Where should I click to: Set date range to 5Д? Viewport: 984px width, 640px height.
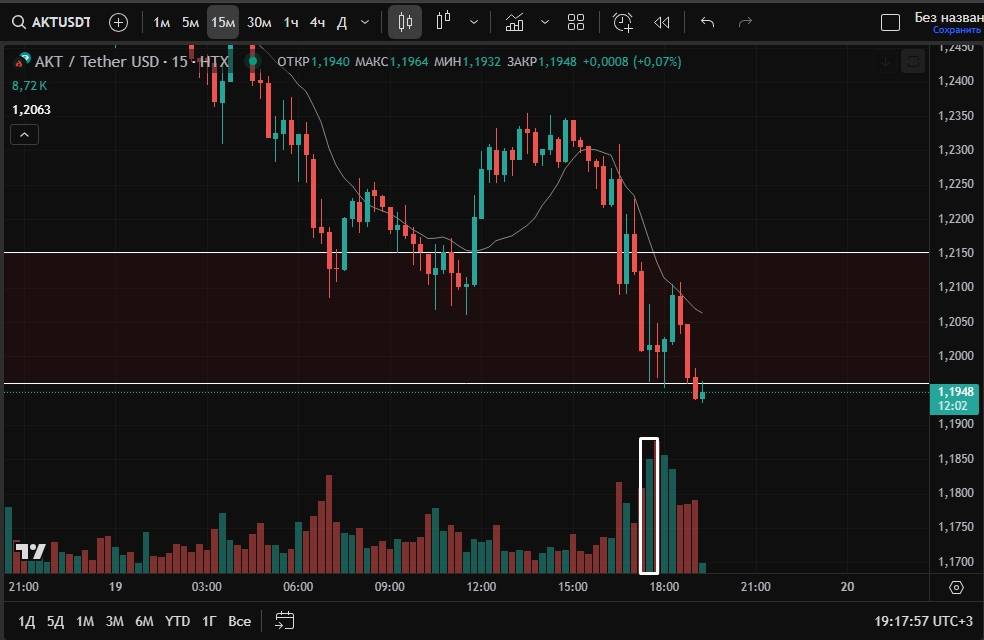click(x=55, y=621)
